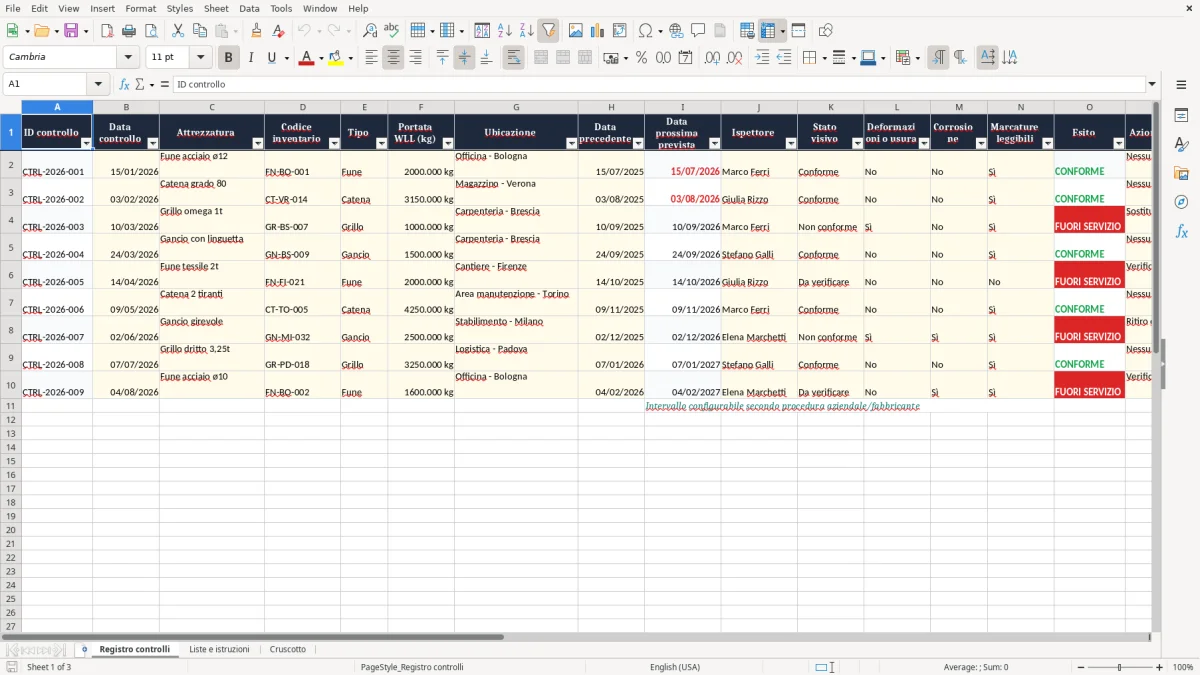Apply yellow background color
Screen dimensions: 1200x675
[336, 58]
